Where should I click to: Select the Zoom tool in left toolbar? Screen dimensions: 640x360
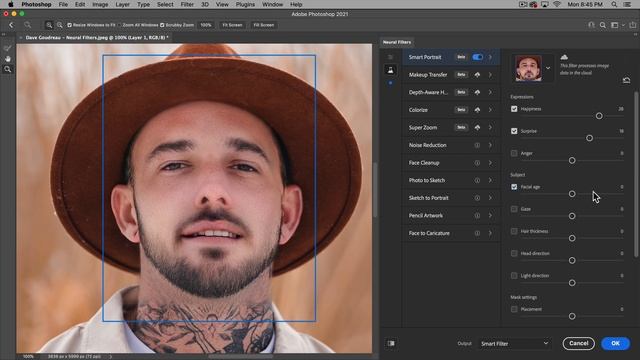[x=7, y=69]
